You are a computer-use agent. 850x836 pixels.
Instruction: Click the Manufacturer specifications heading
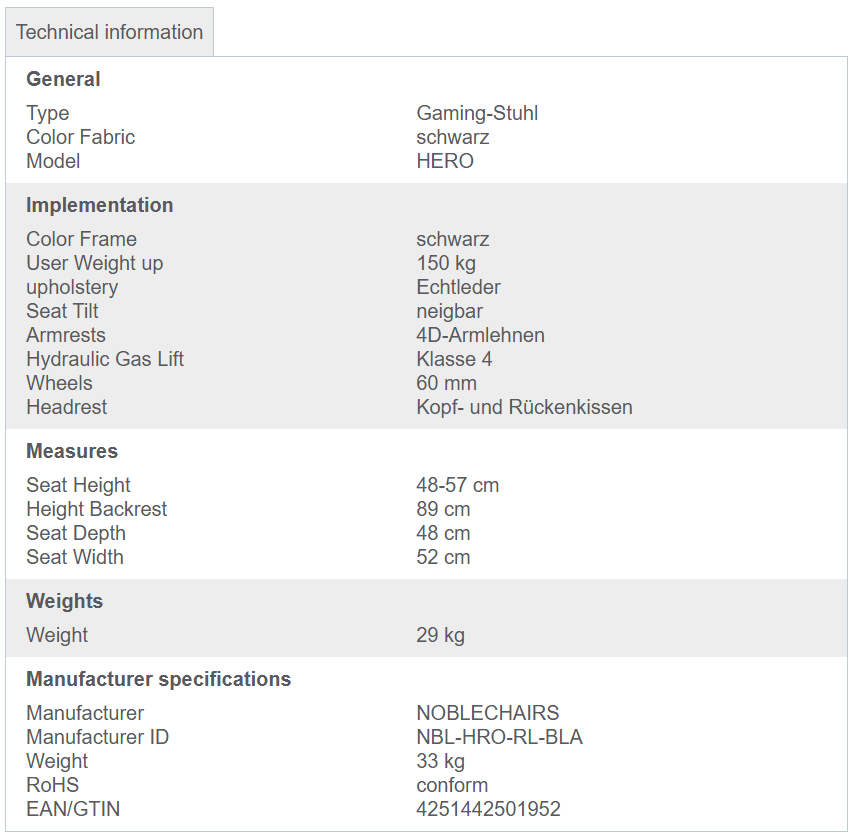click(x=159, y=679)
